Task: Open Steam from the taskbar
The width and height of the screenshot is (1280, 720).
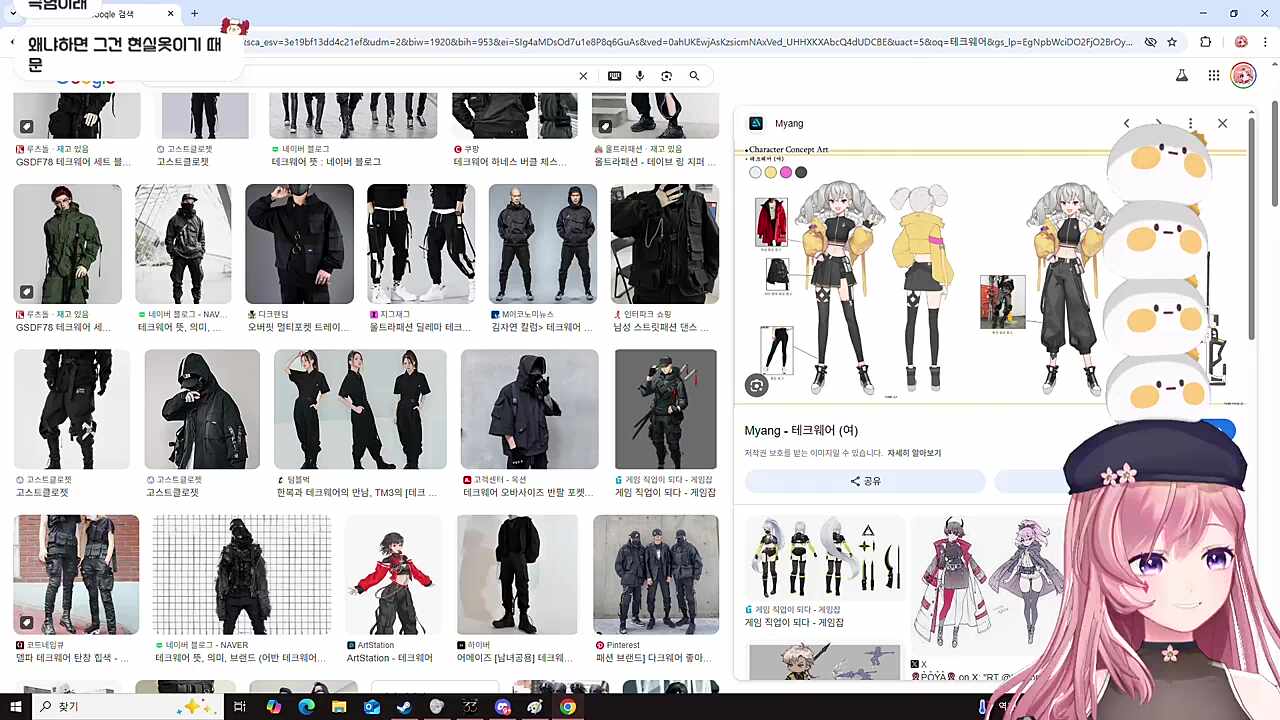Action: (x=404, y=707)
